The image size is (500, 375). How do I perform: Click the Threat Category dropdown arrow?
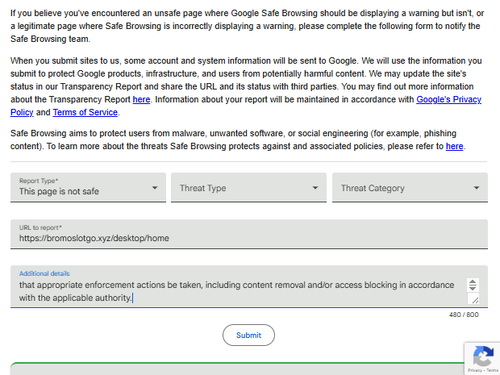tap(477, 188)
